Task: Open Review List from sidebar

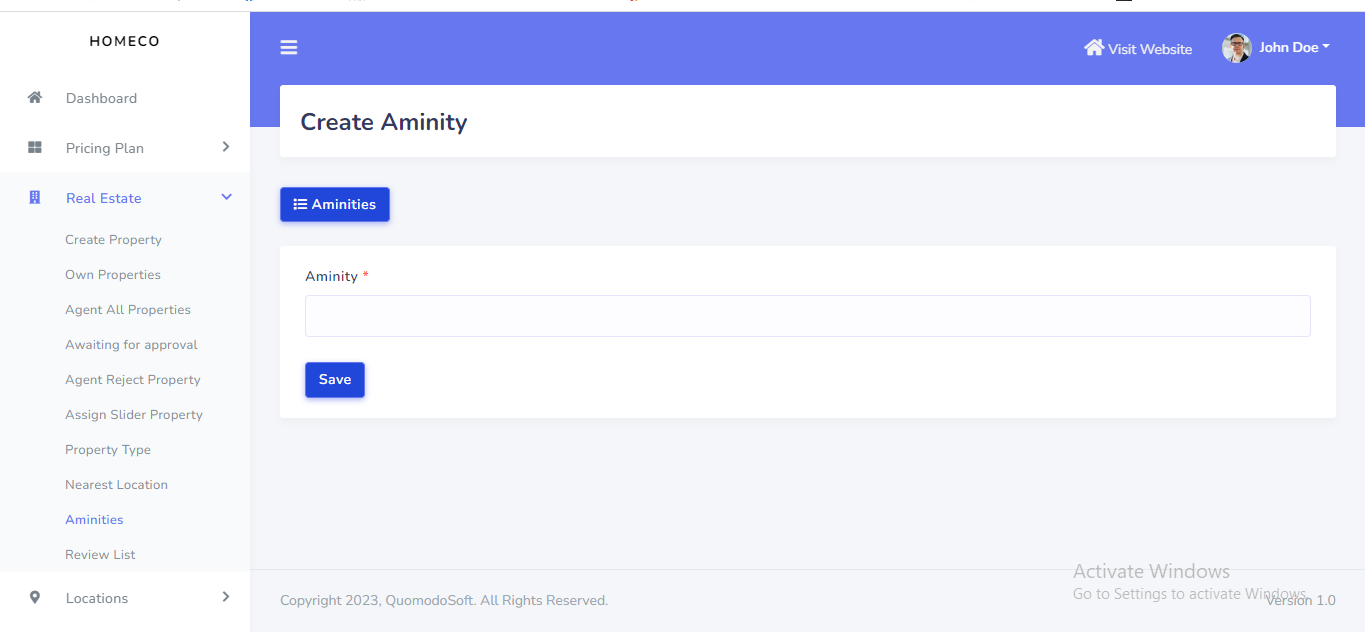Action: [x=100, y=555]
